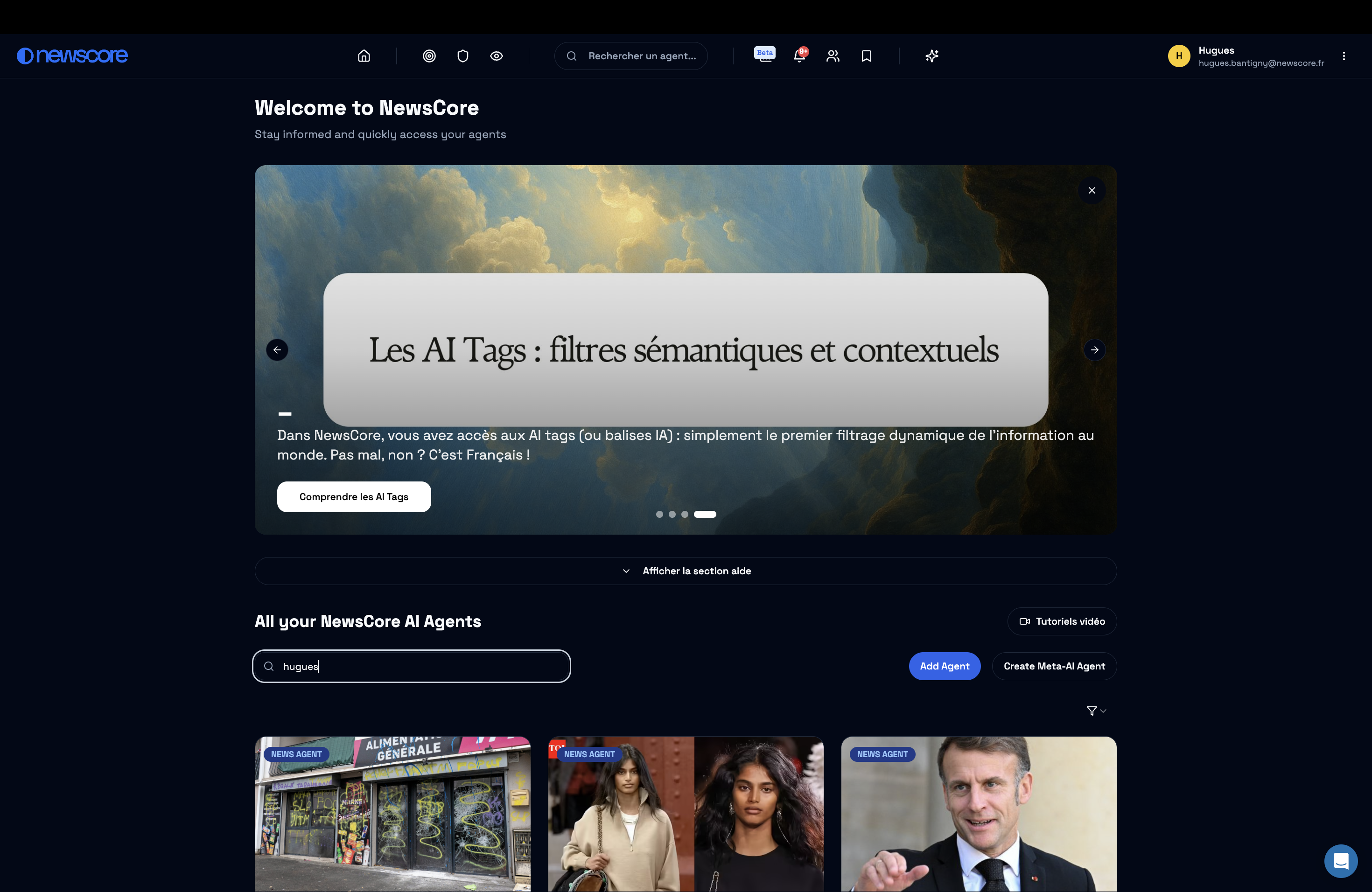Go to previous carousel slide arrow
1372x892 pixels.
point(277,350)
